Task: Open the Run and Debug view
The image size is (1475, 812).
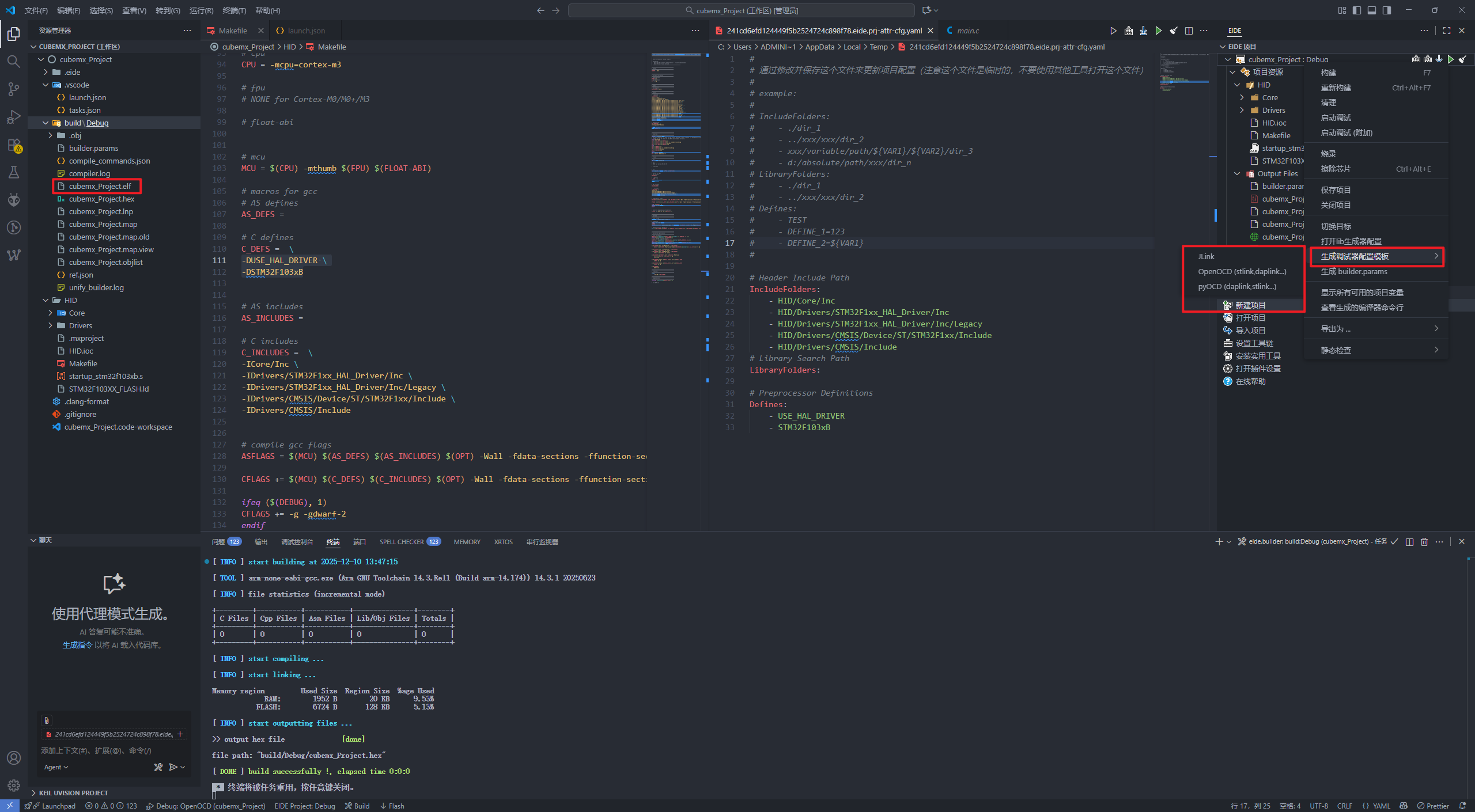Action: 14,117
